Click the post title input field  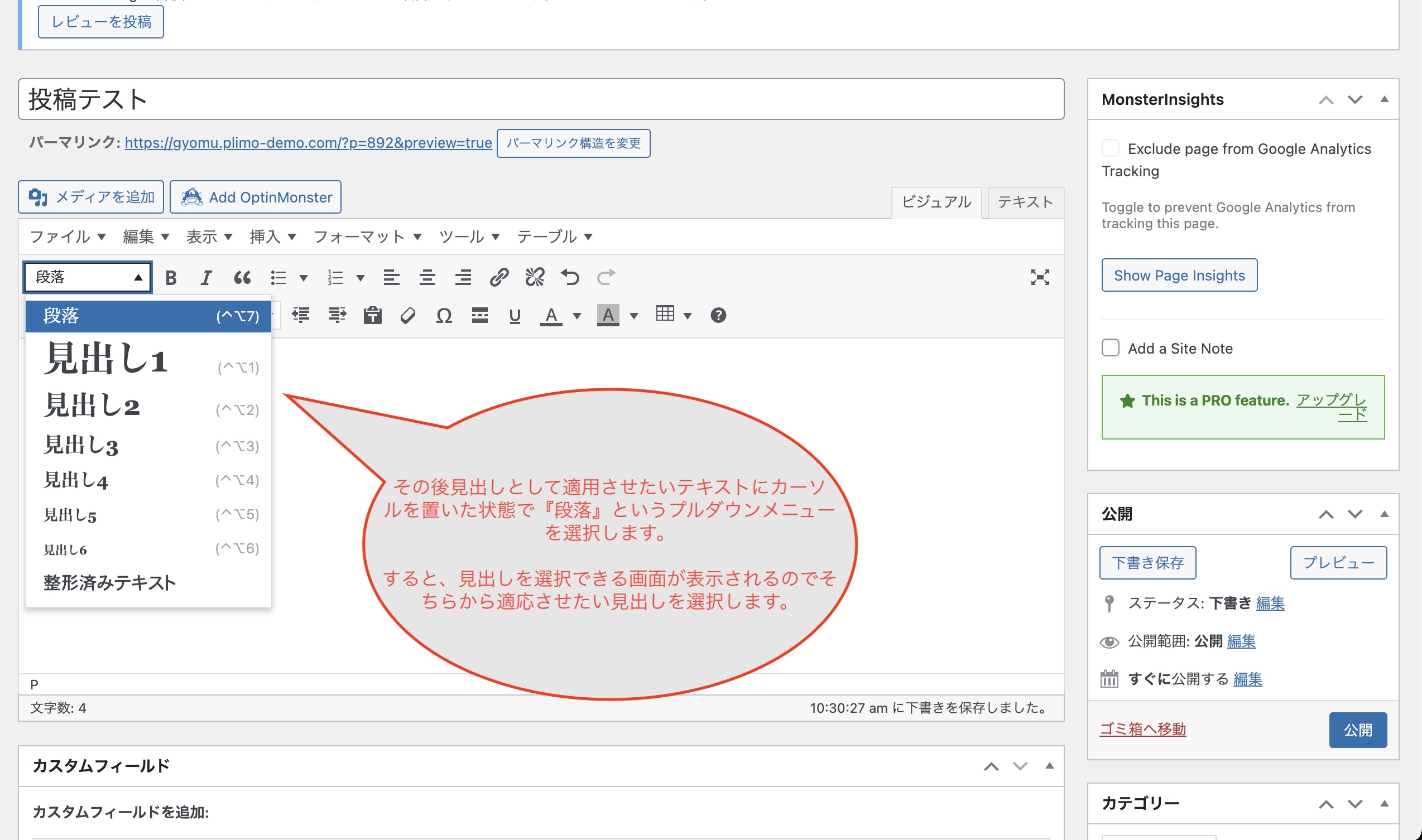(x=541, y=99)
